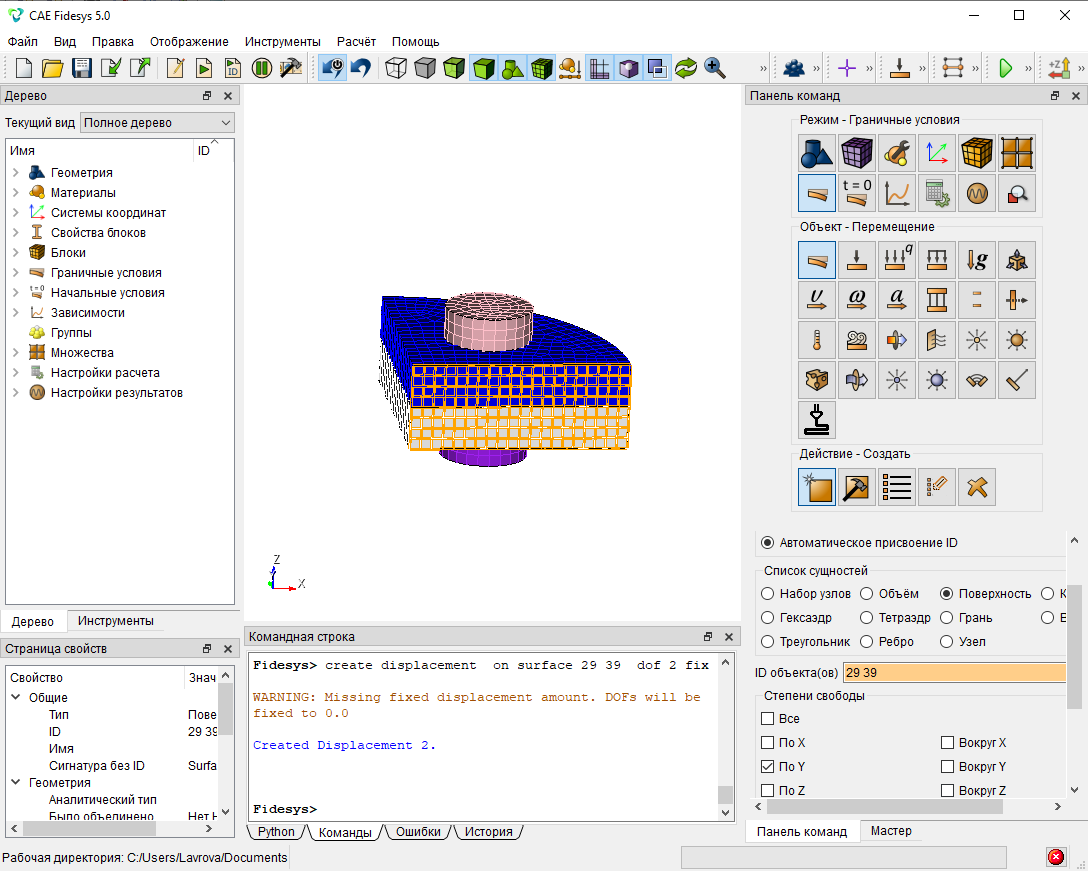
Task: Select the Mesh mode purple cube icon
Action: [857, 153]
